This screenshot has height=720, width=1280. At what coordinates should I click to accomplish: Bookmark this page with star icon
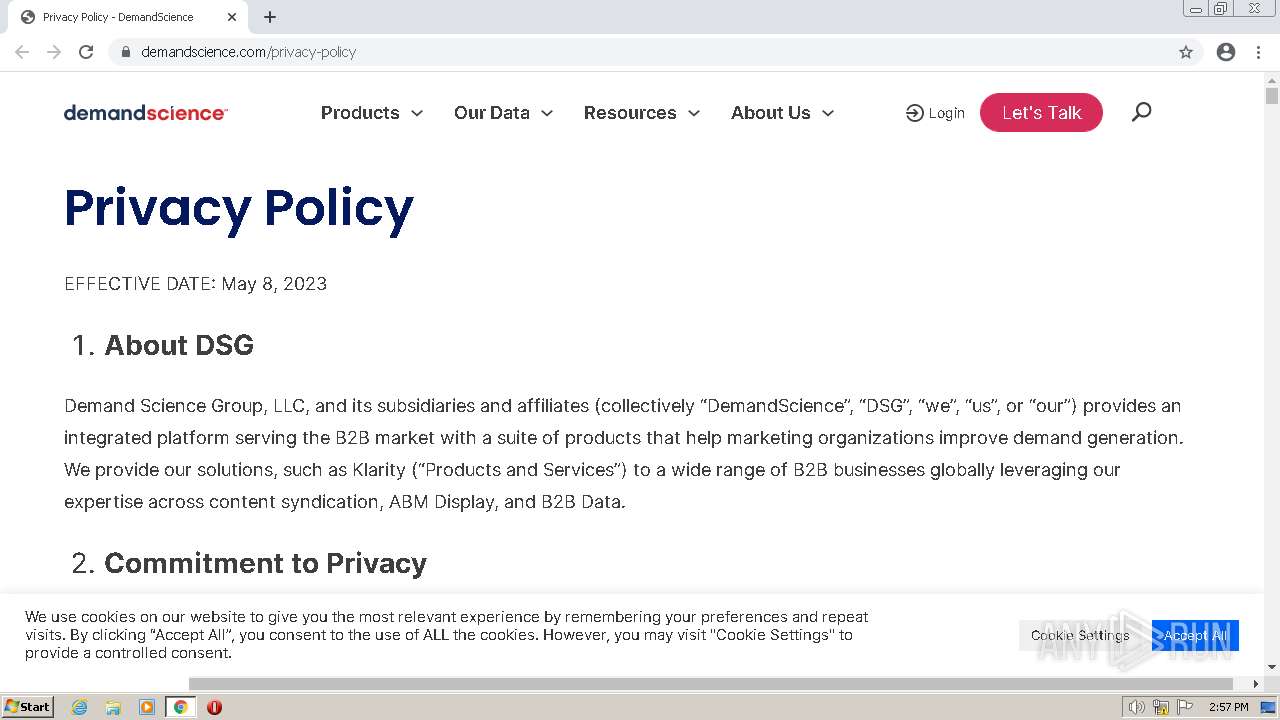[x=1186, y=52]
